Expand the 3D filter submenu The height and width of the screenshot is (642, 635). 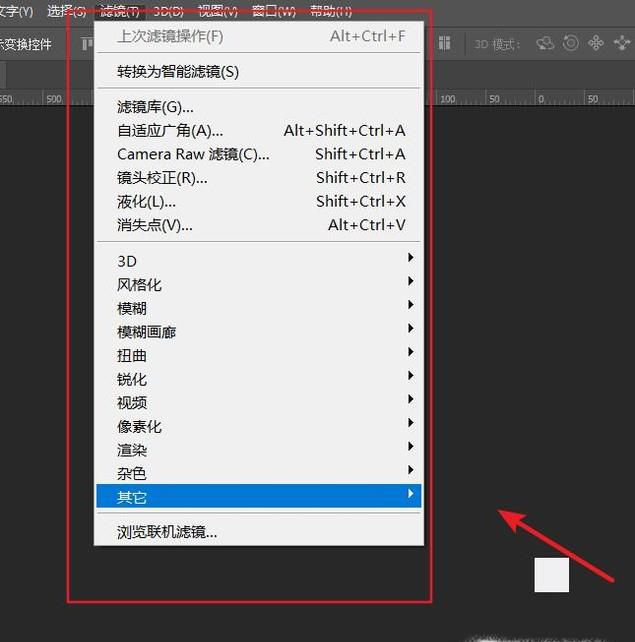(x=259, y=261)
